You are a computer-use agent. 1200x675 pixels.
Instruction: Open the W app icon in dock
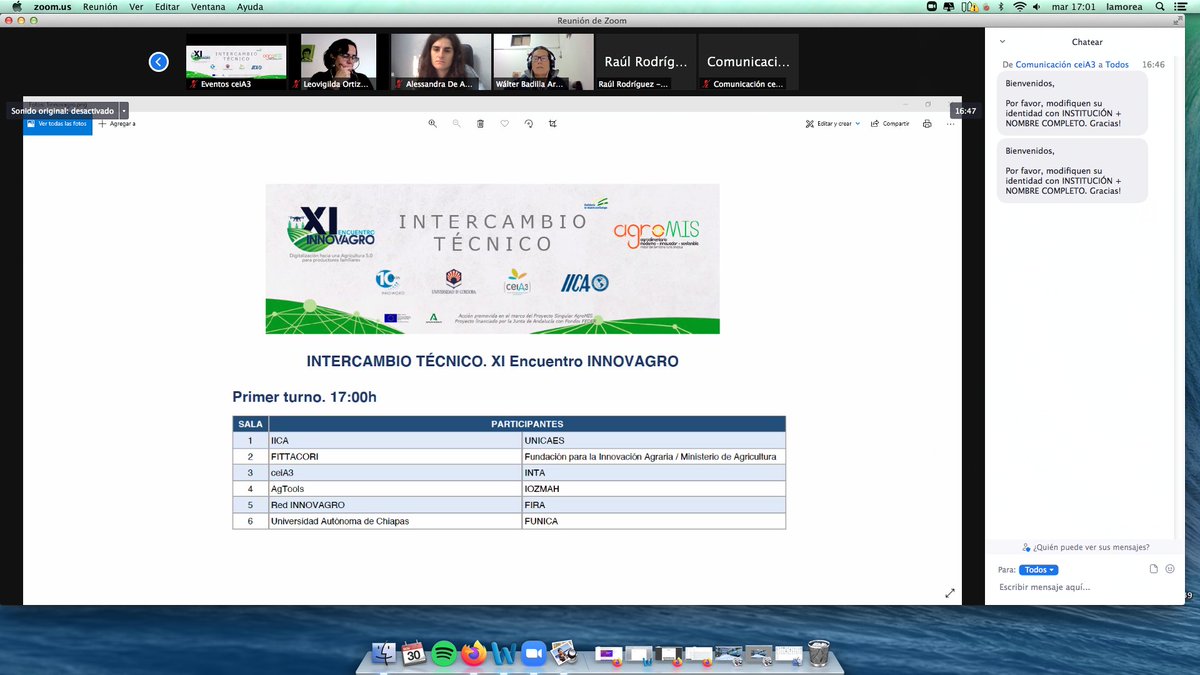click(505, 654)
